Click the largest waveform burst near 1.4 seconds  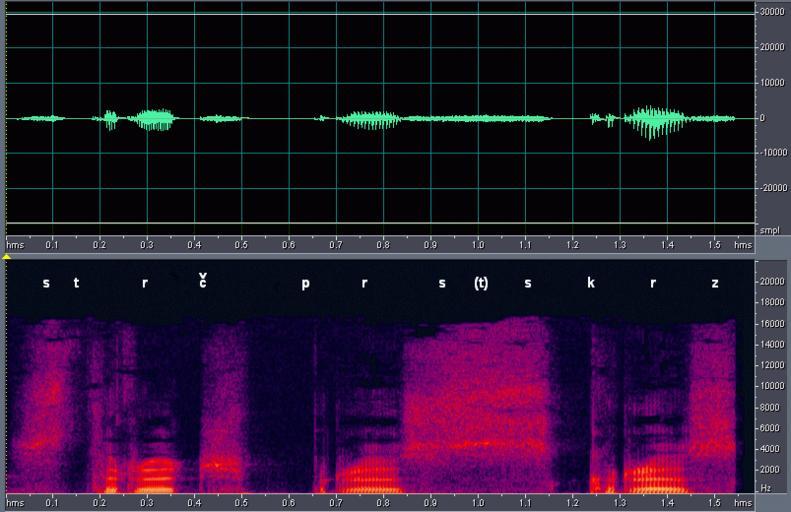(655, 121)
